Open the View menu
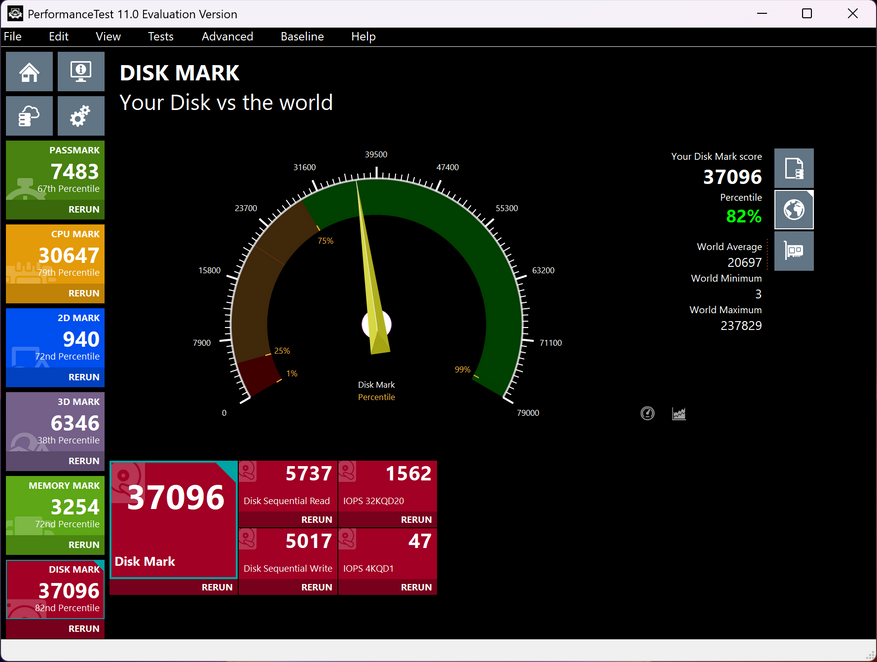The height and width of the screenshot is (662, 877). 108,36
